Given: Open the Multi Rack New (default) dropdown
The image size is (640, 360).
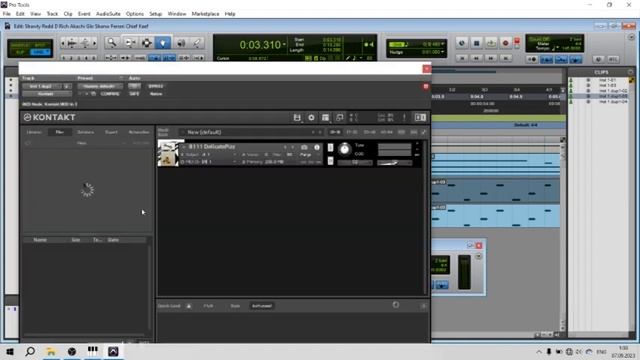Looking at the screenshot, I should point(251,132).
